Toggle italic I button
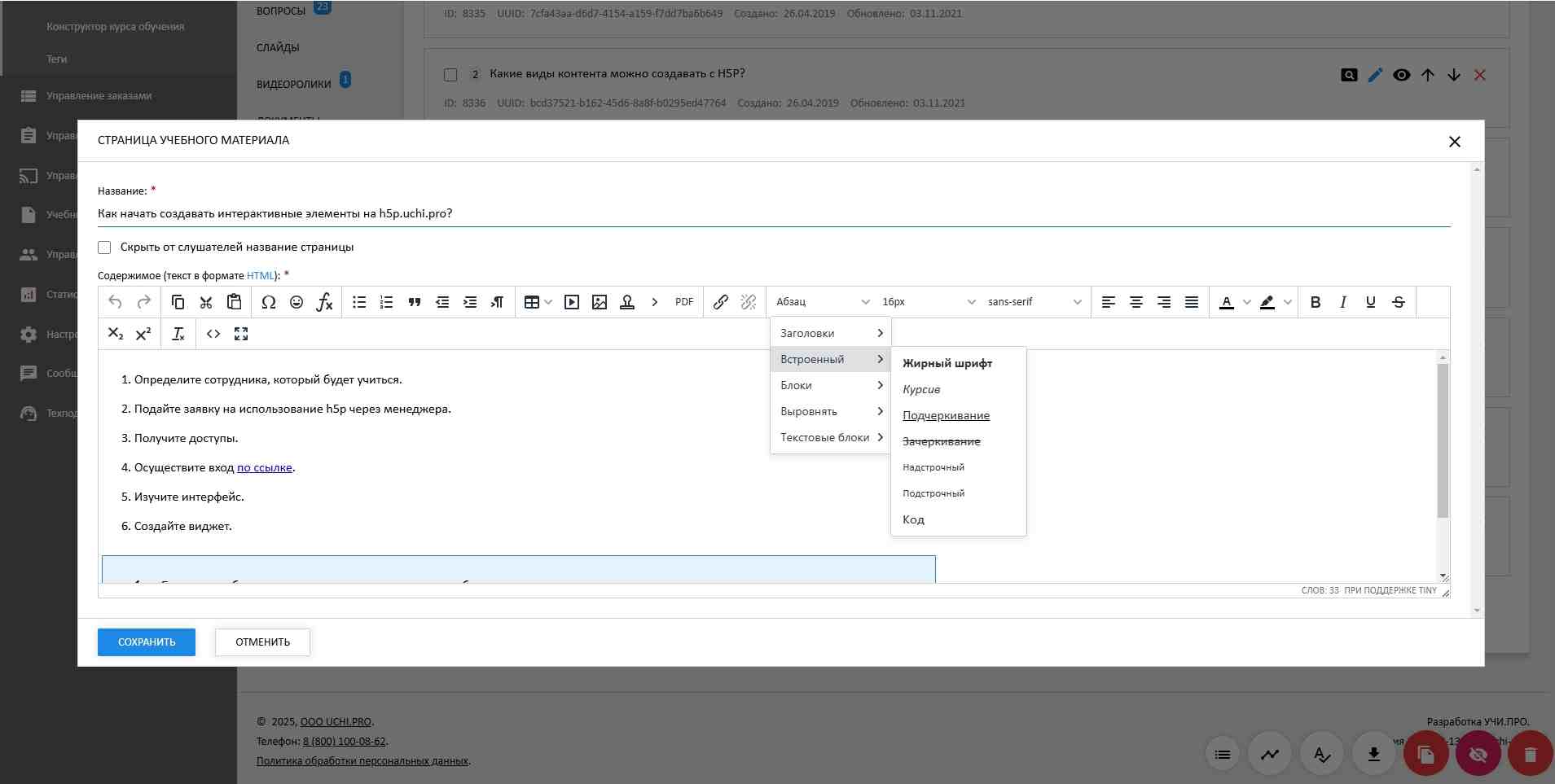Screen dimensions: 1555x784 1343,302
